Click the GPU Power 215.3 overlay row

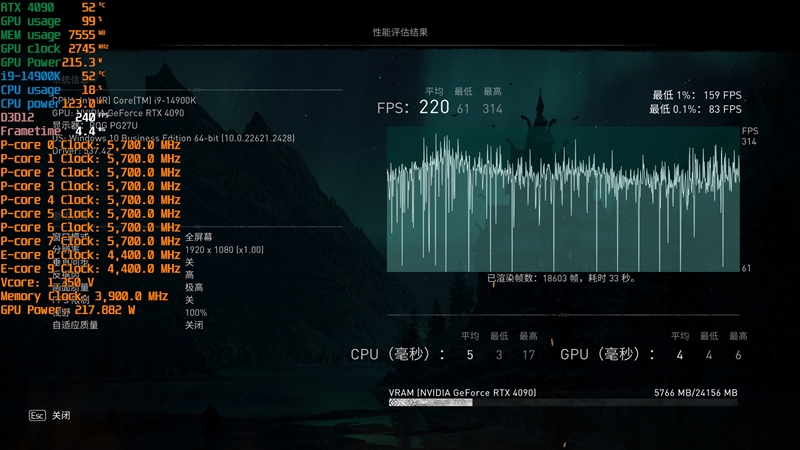pyautogui.click(x=52, y=62)
